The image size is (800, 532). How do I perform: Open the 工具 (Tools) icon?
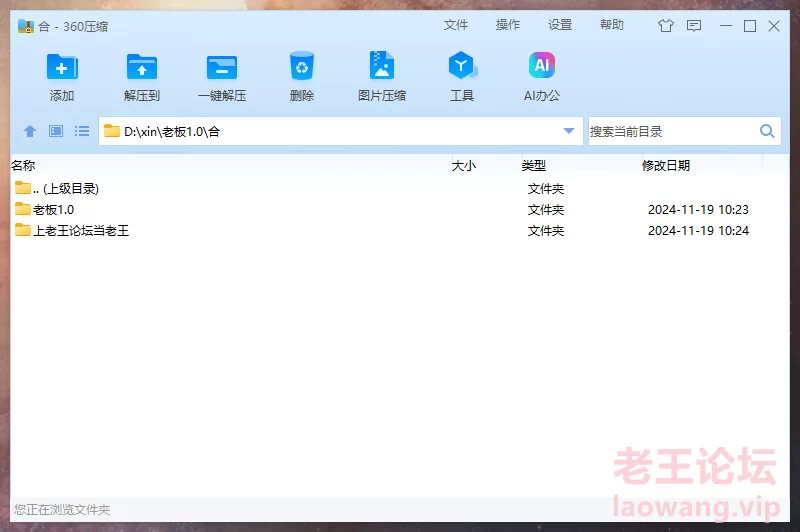462,65
